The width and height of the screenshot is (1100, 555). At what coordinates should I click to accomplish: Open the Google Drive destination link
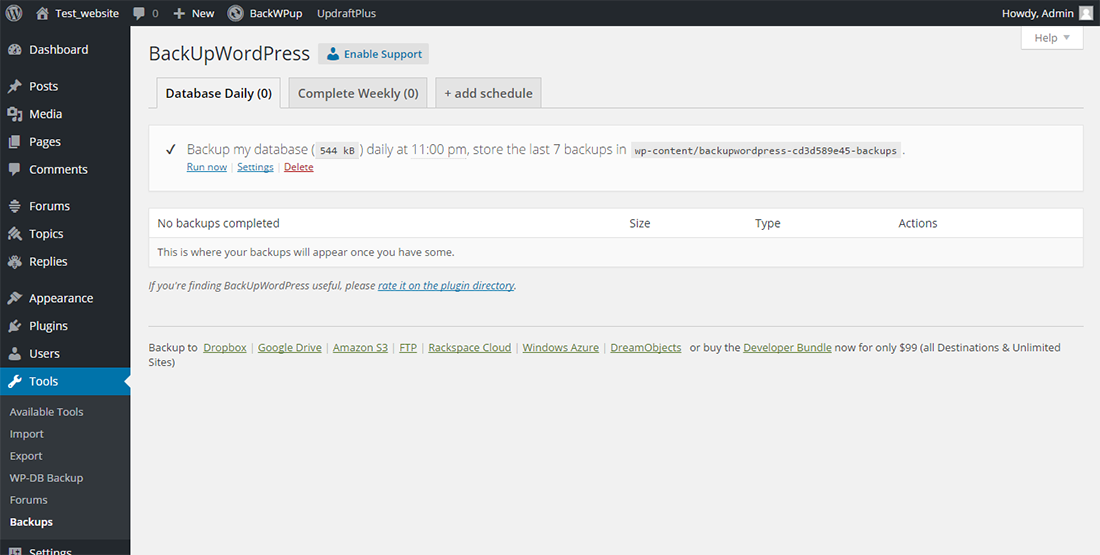[290, 347]
